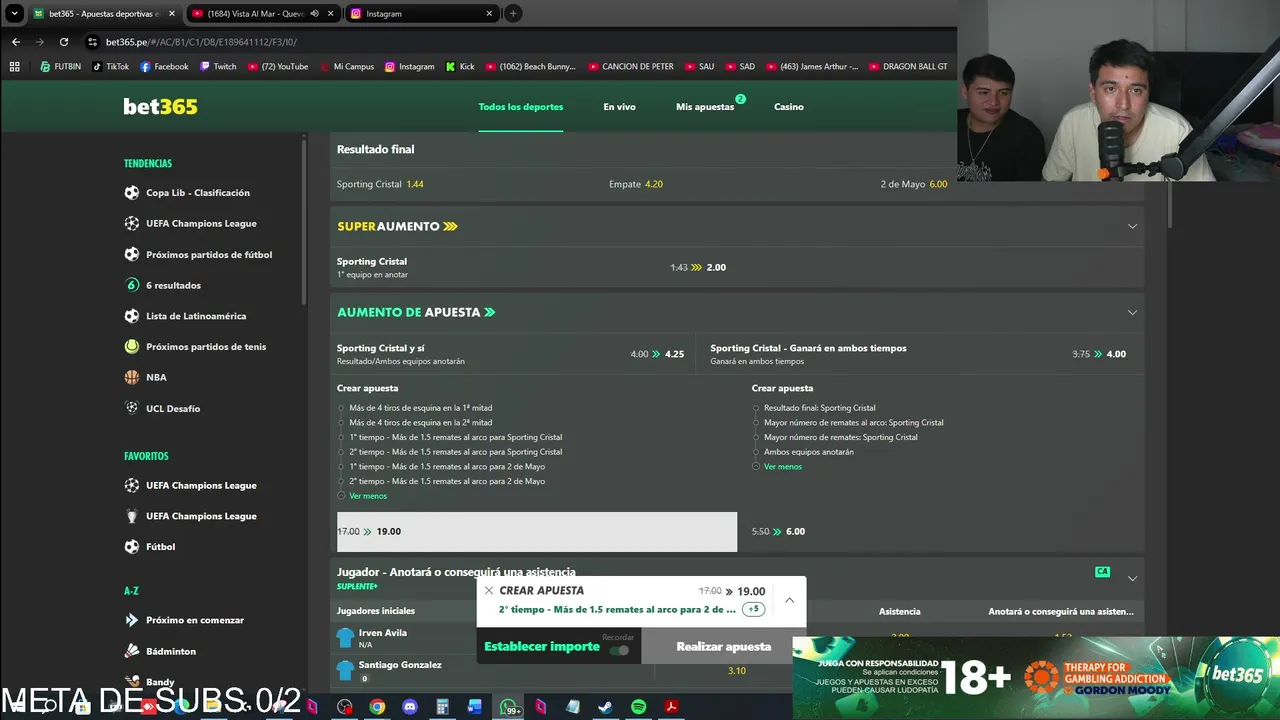Screen dimensions: 1280x720
Task: Open the Chrome tab search dropdown
Action: 14,14
